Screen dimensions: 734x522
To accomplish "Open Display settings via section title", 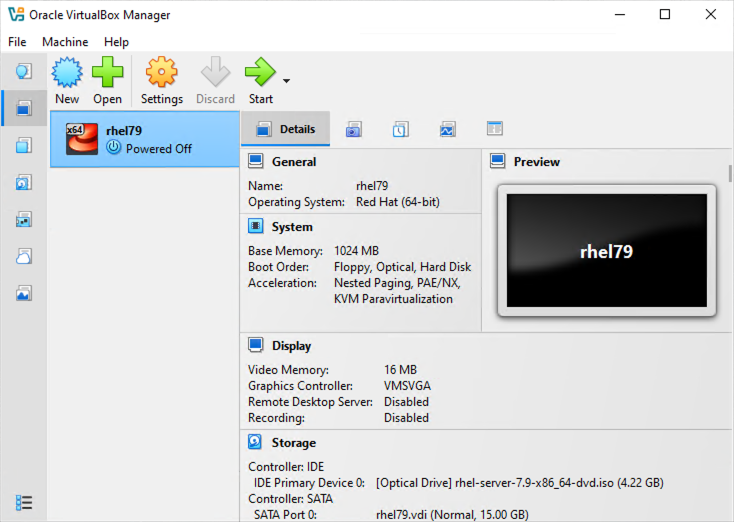I will tap(292, 346).
